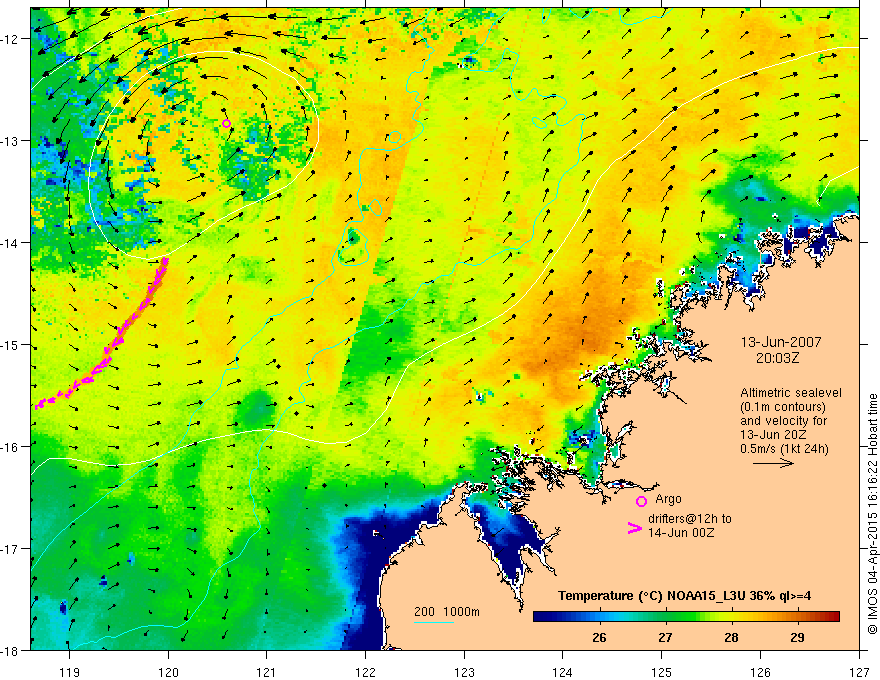
Task: Click the -15 latitude axis label
Action: click(x=10, y=345)
